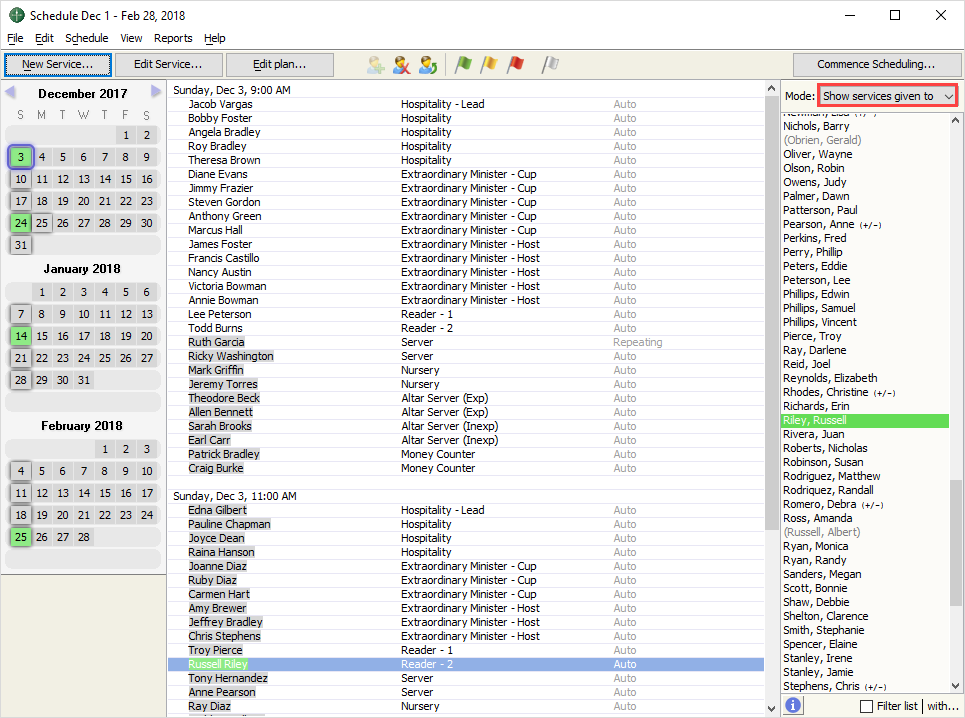
Task: Click the white flag toolbar icon
Action: point(550,65)
